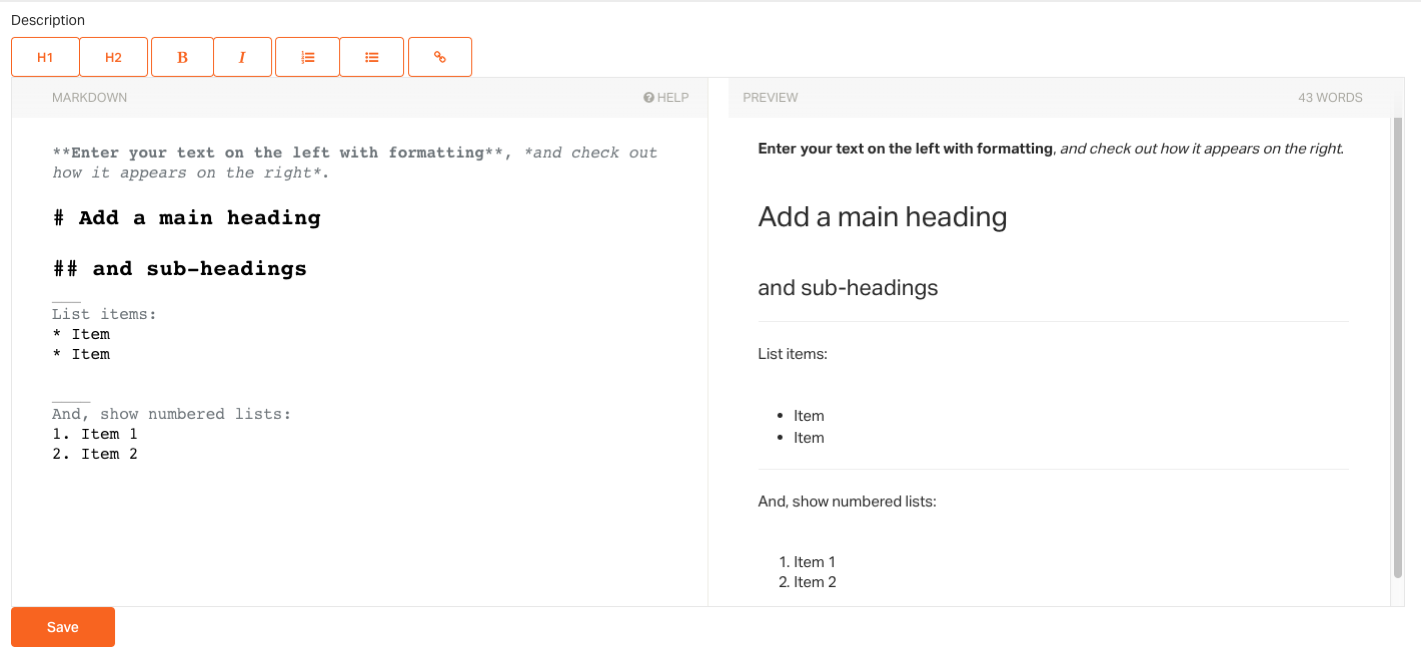Save the description
The height and width of the screenshot is (659, 1421).
63,627
